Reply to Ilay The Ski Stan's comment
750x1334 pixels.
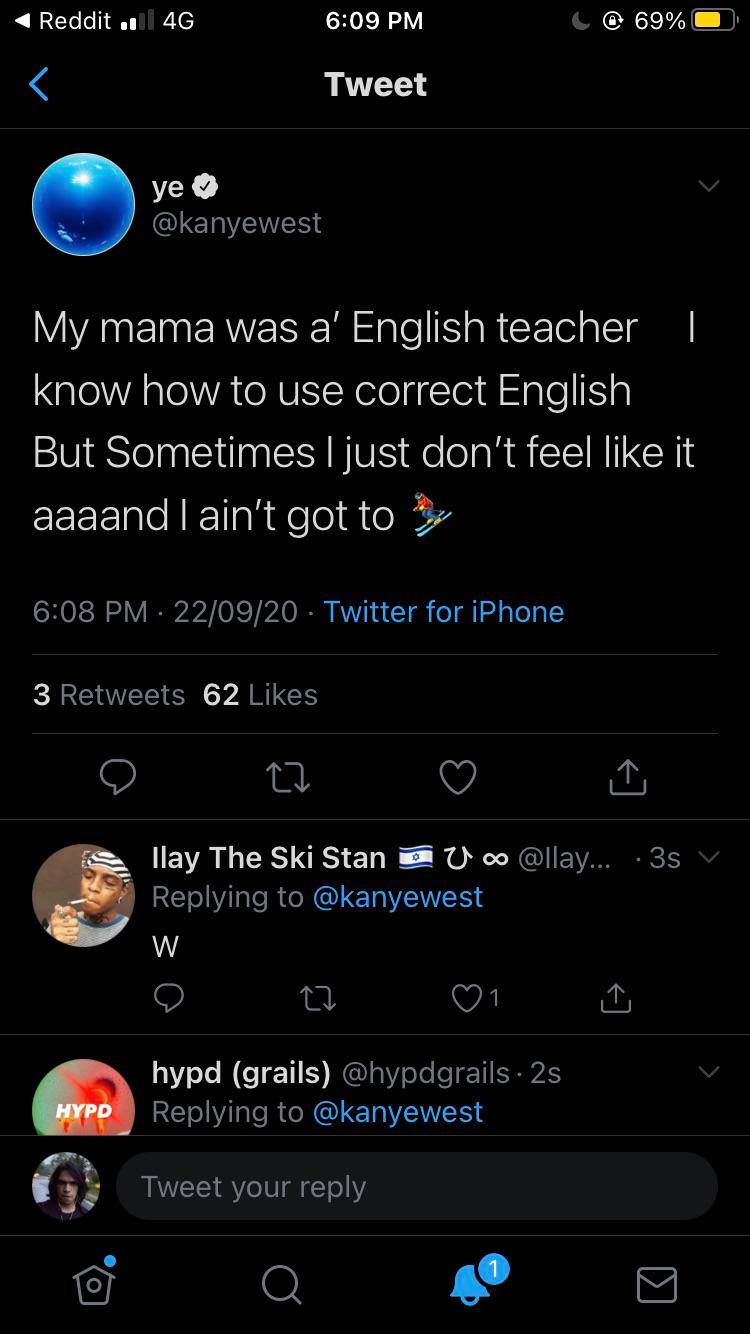pos(168,997)
